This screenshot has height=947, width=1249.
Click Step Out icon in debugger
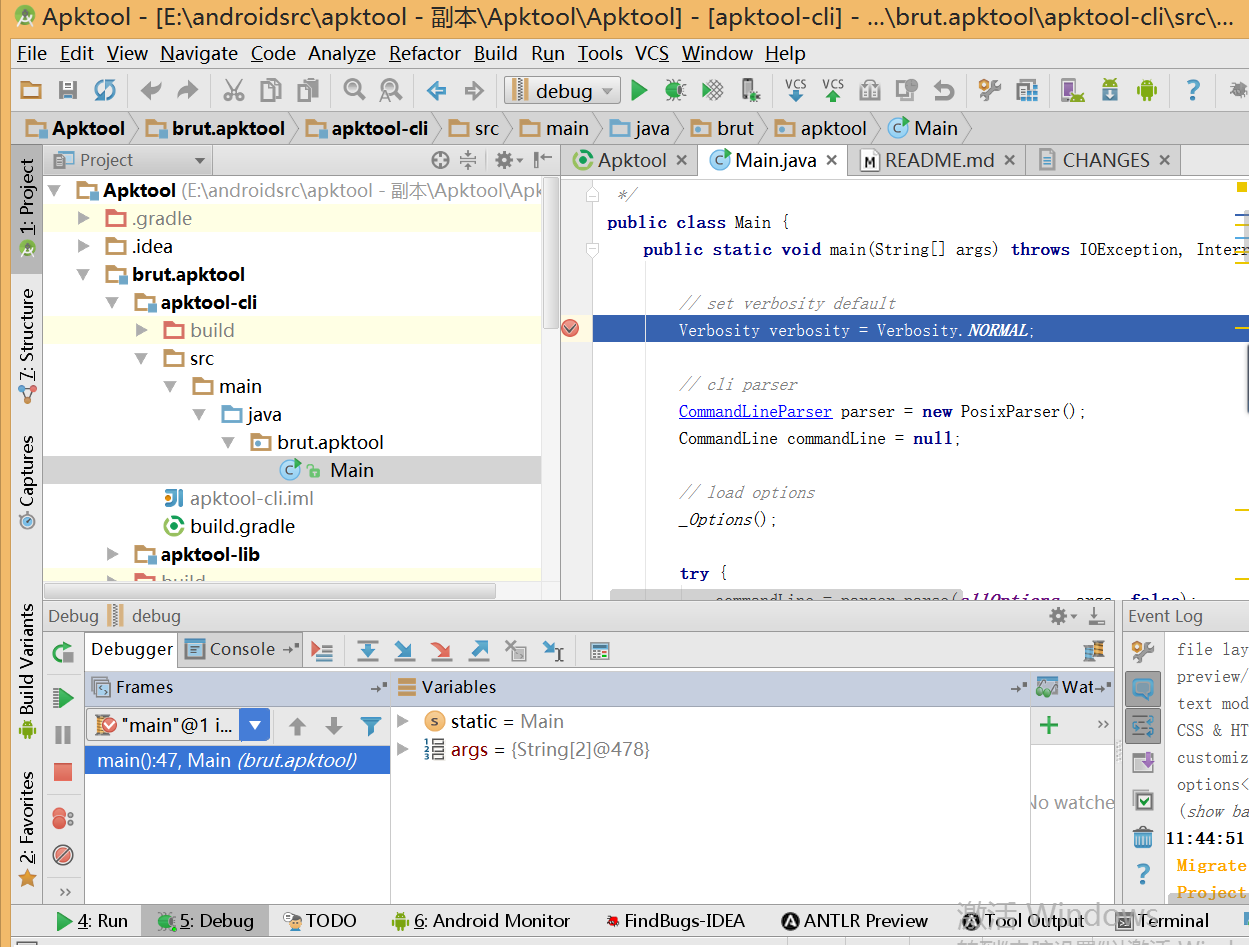[479, 651]
